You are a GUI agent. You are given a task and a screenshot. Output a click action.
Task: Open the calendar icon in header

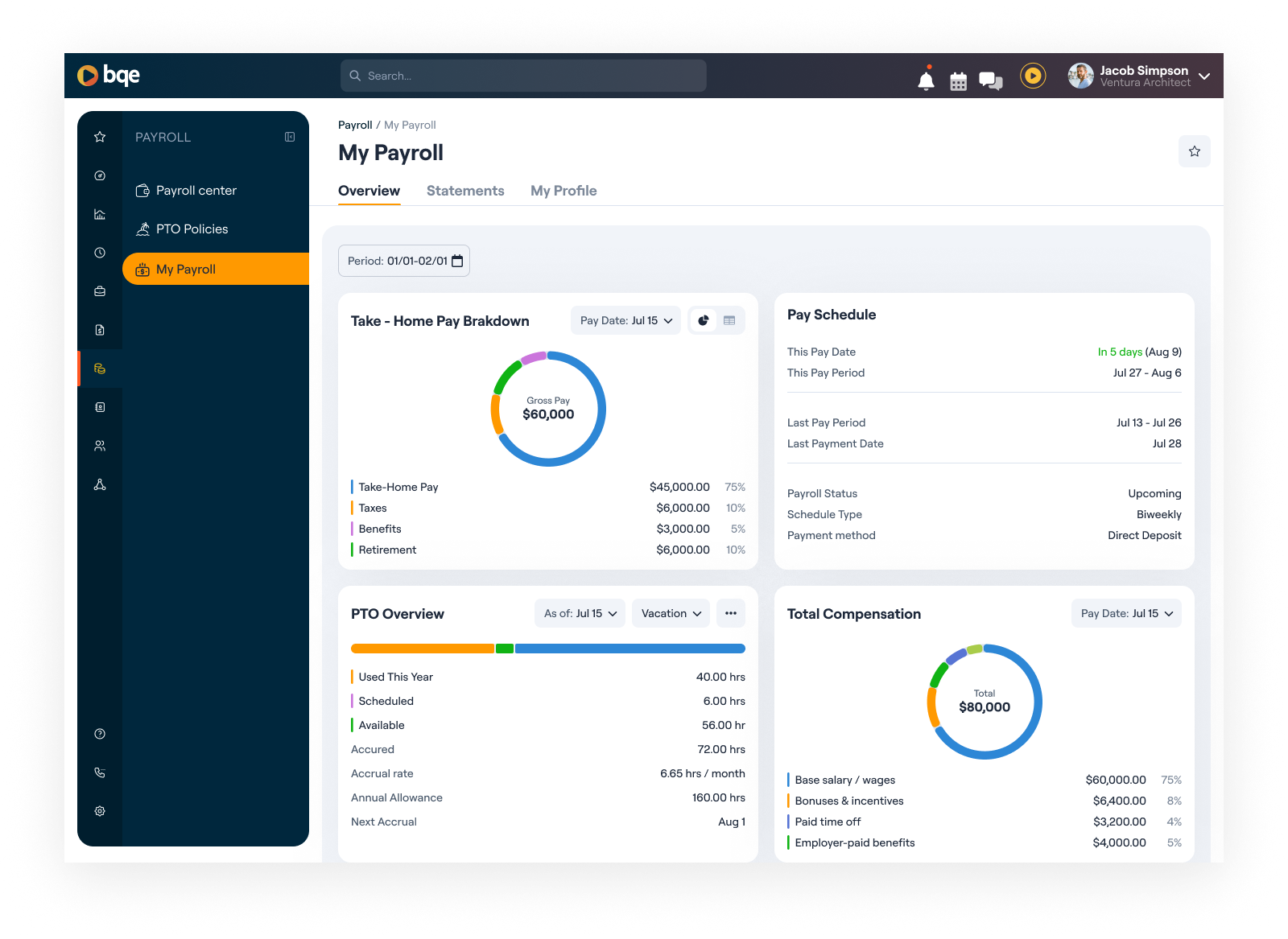(958, 80)
